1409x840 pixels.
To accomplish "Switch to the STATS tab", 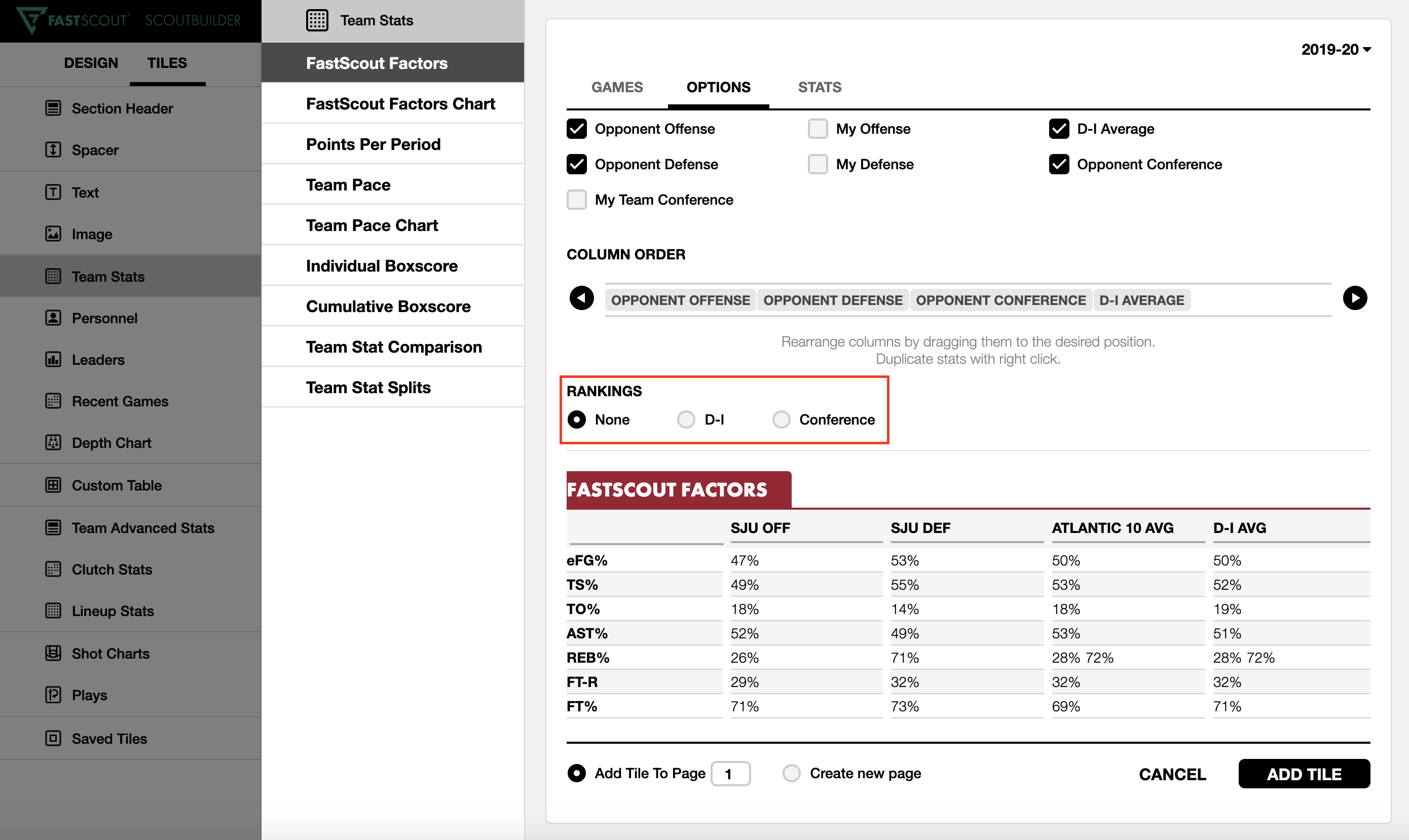I will tap(819, 87).
